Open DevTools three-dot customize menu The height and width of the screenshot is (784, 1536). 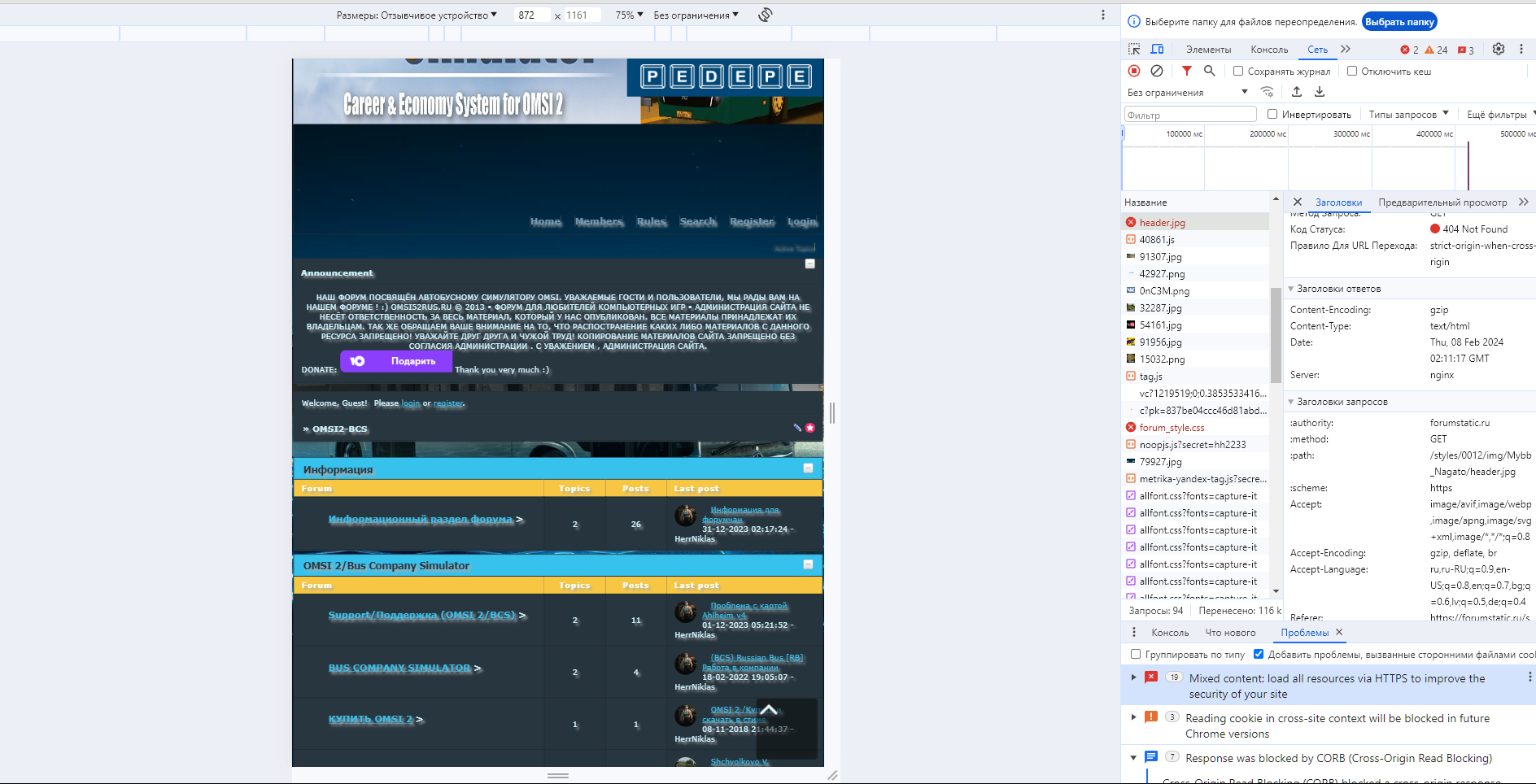point(1521,49)
